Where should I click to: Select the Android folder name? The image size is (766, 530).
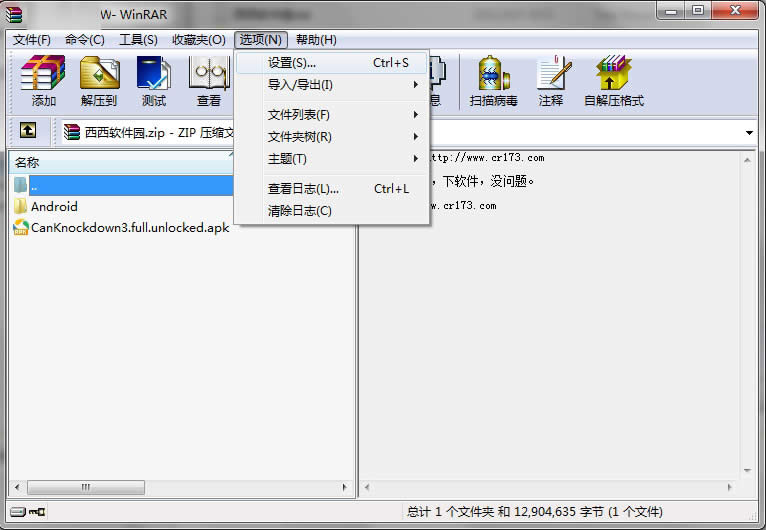54,207
